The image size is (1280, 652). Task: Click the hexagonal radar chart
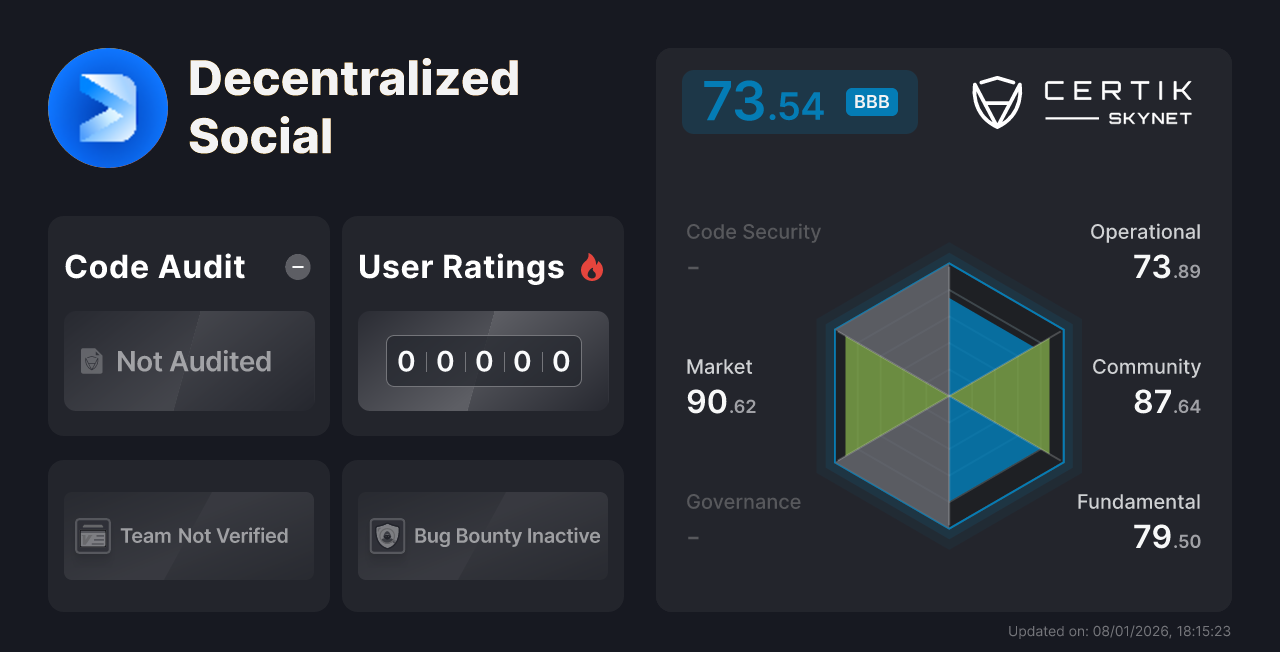click(x=946, y=400)
